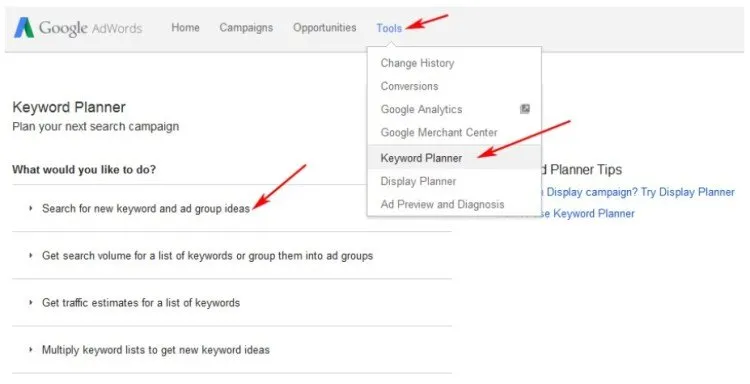Click the Planner Tips heading
The width and height of the screenshot is (750, 384).
pyautogui.click(x=582, y=169)
